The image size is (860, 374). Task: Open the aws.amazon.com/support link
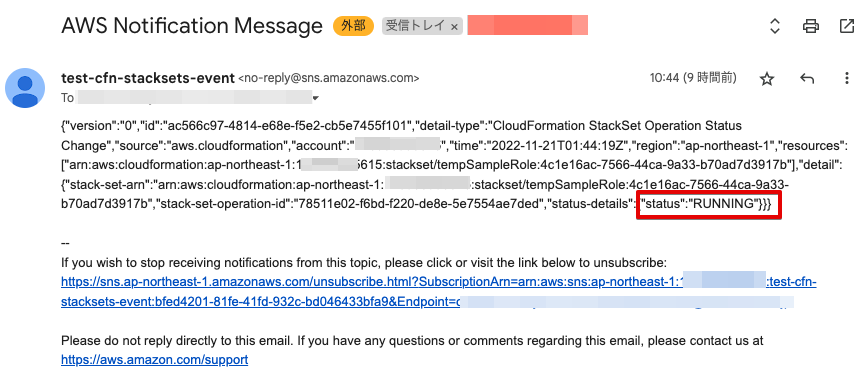click(155, 360)
